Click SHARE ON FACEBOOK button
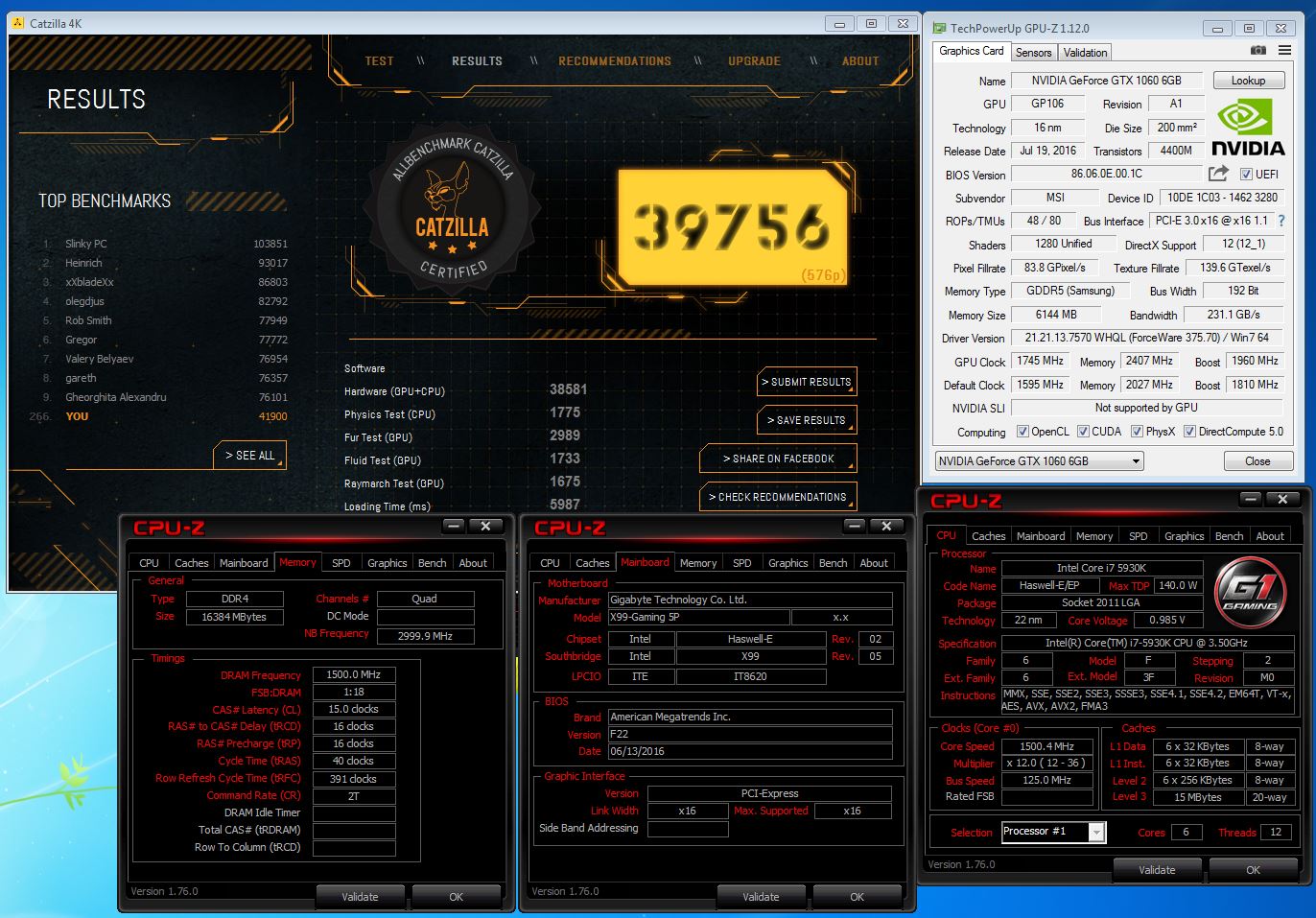The width and height of the screenshot is (1316, 918). (x=778, y=459)
